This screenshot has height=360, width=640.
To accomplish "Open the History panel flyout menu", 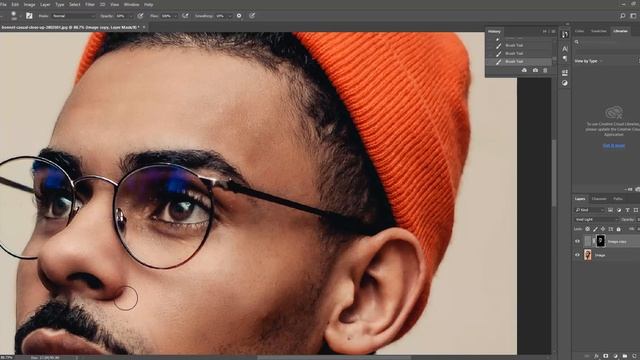I will point(553,31).
